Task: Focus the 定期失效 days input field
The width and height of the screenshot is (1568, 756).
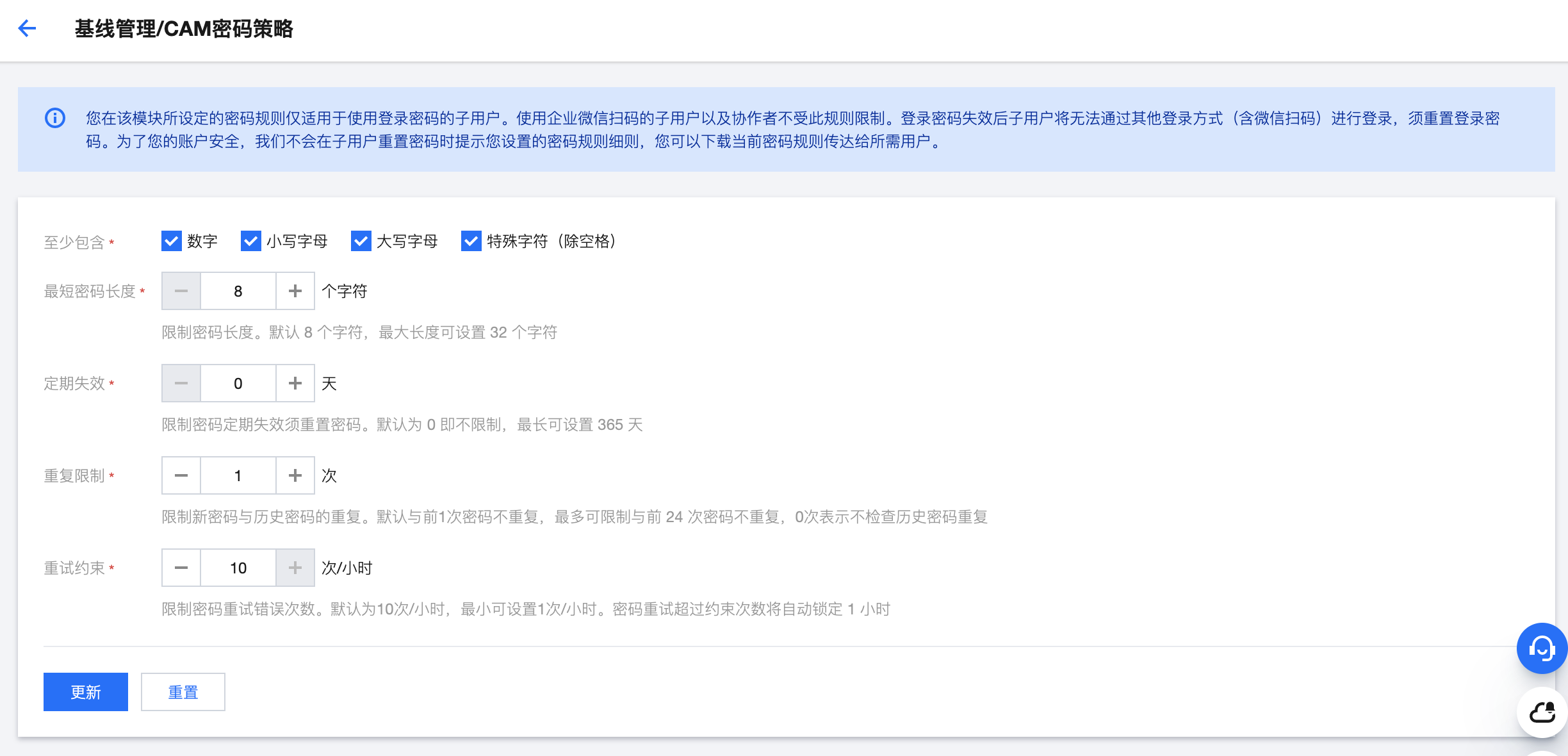Action: pyautogui.click(x=238, y=383)
